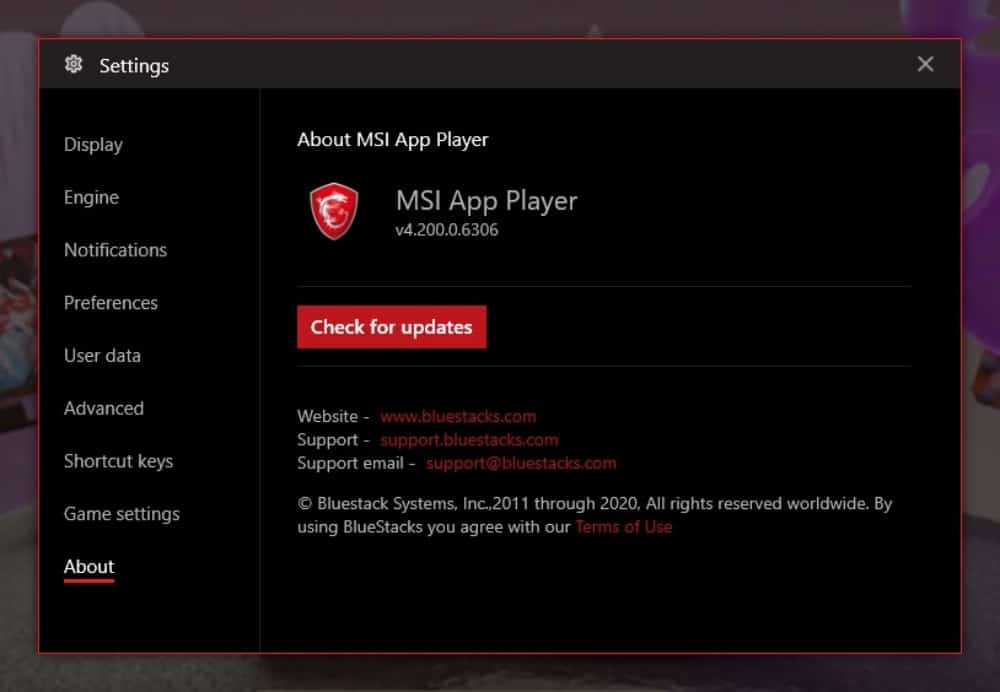Click the Settings gear icon in title bar
This screenshot has width=1000, height=692.
click(x=73, y=65)
